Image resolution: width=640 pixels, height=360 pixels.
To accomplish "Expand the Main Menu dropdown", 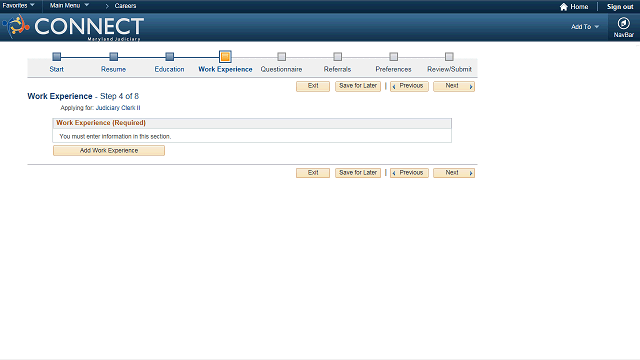I will 69,5.
